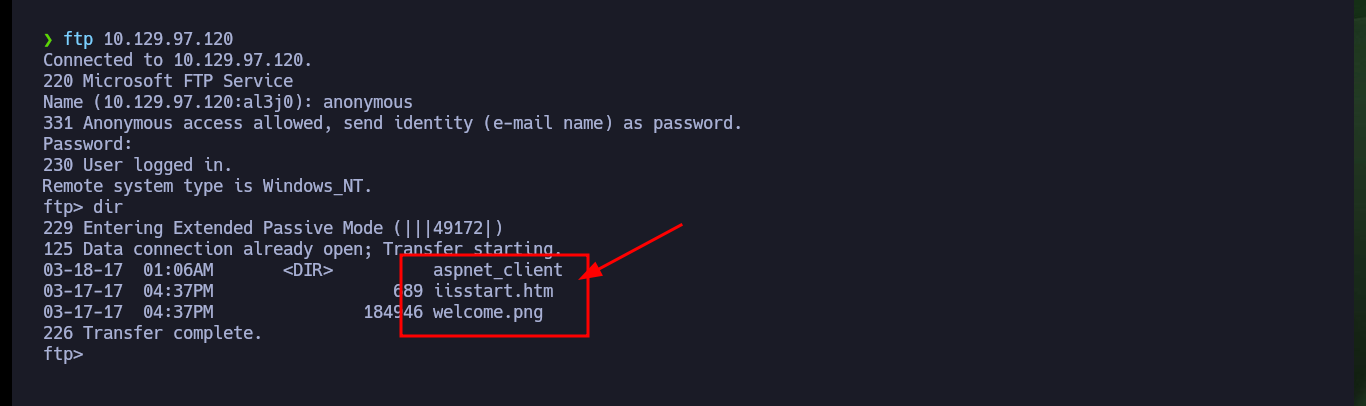Screen dimensions: 1366x406
Task: Click the 220 Microsoft FTP Service line
Action: click(168, 81)
